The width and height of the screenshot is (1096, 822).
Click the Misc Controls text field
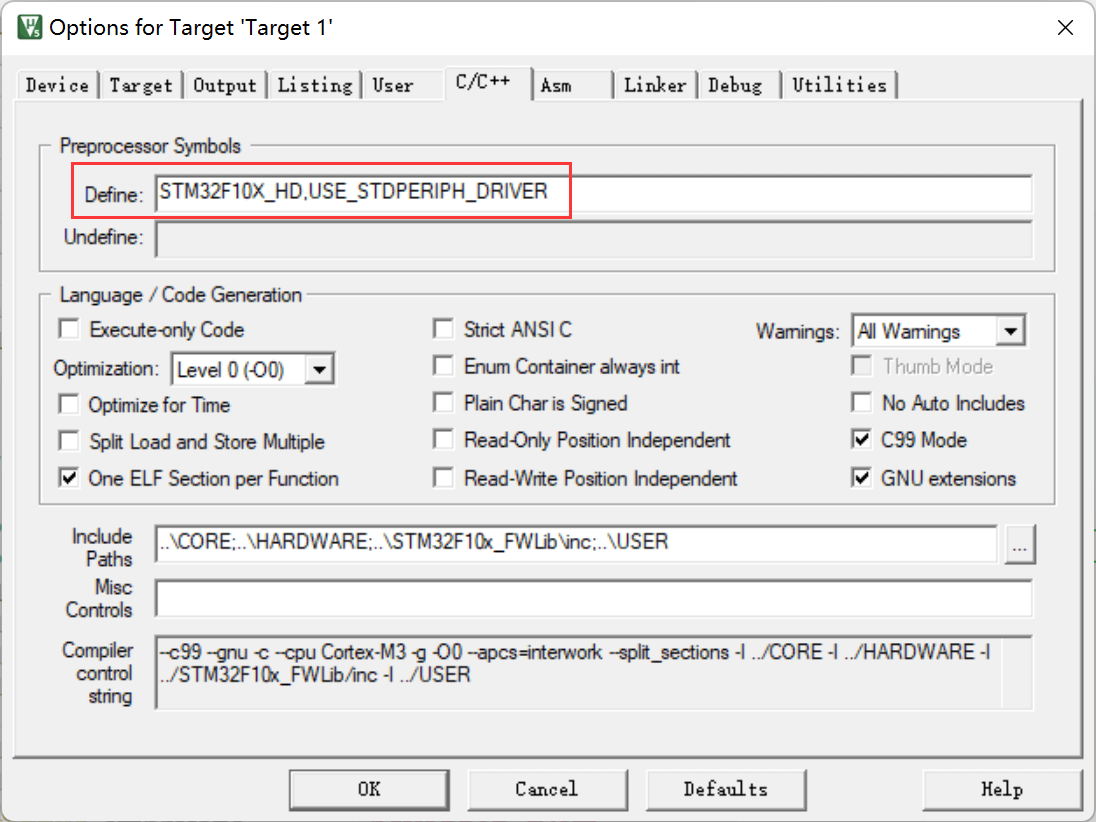[592, 599]
